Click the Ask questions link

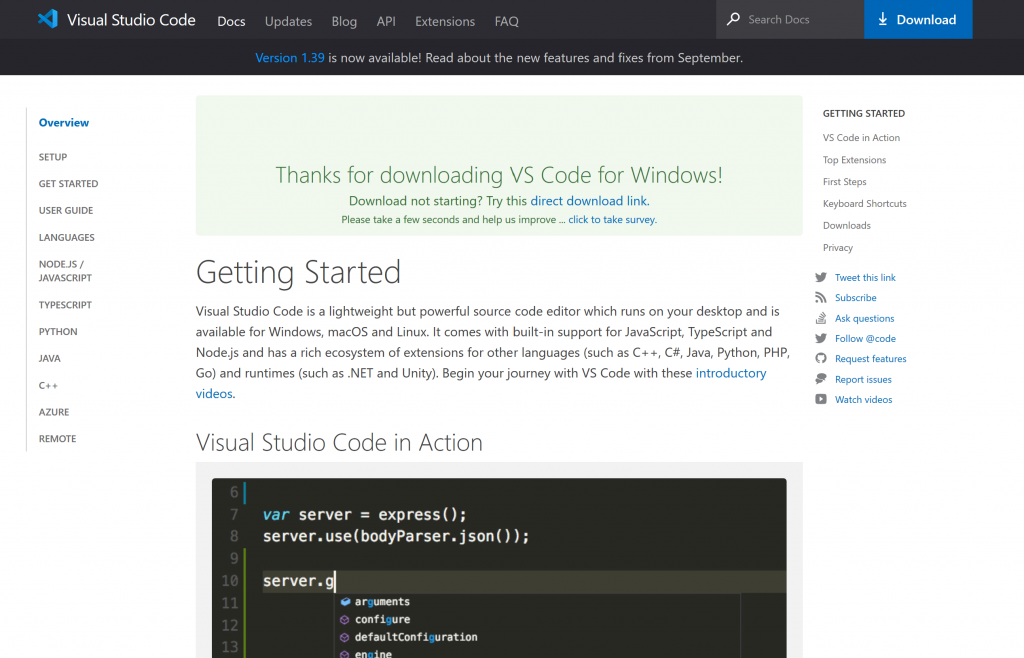864,319
